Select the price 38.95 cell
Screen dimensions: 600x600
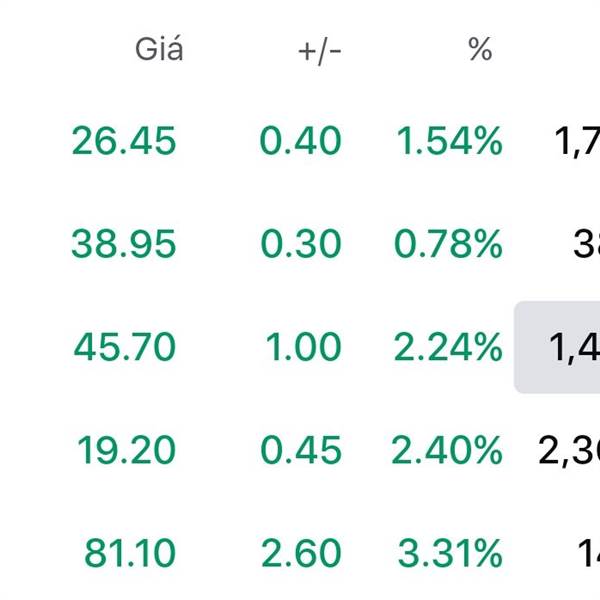click(124, 244)
